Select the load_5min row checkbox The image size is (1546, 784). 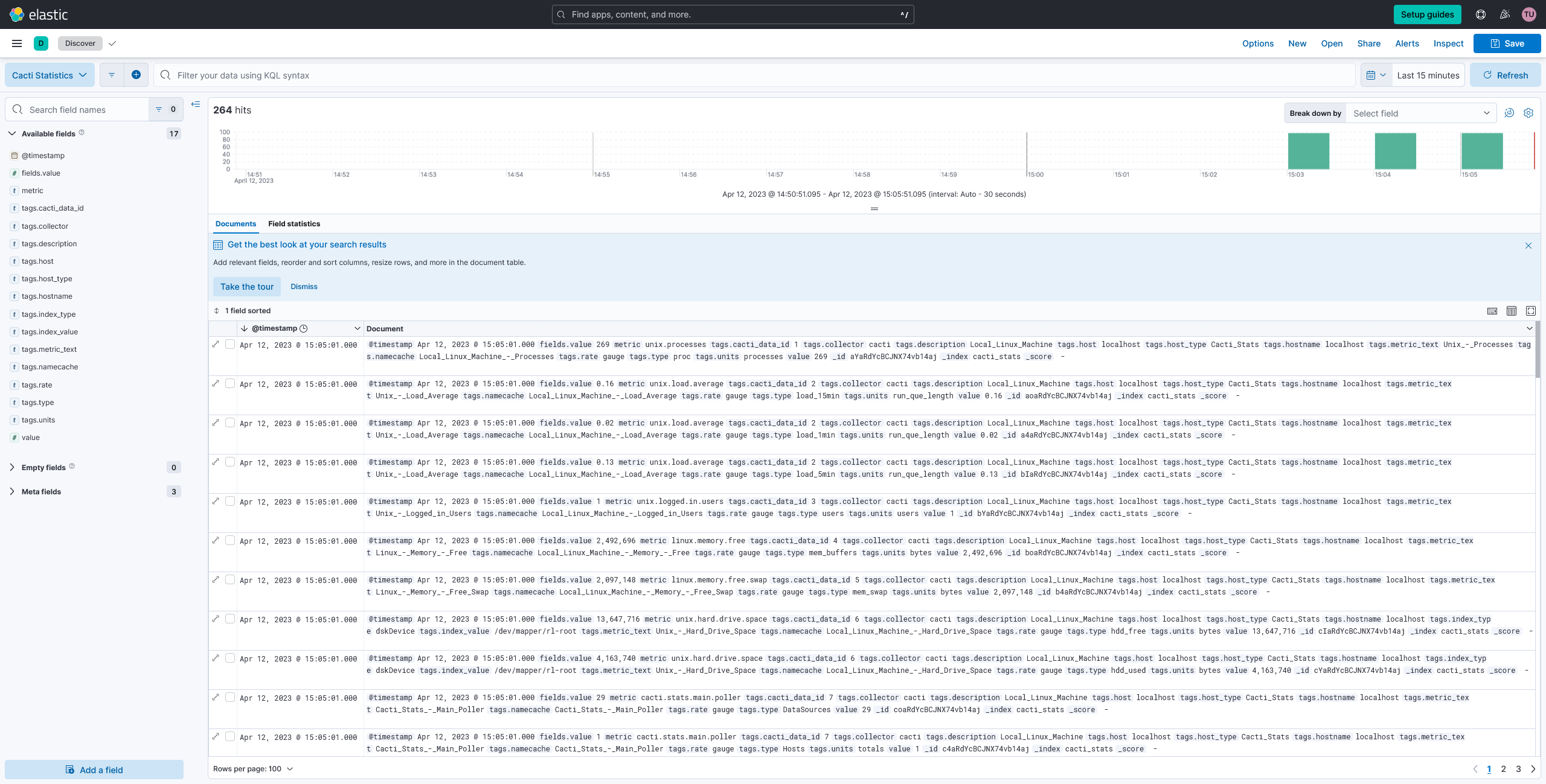[230, 462]
